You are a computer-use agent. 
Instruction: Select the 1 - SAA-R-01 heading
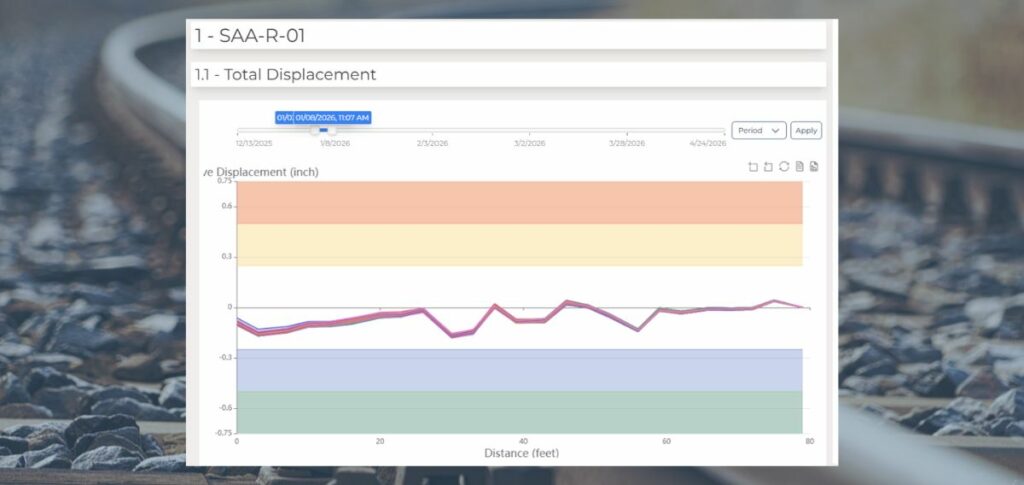click(249, 36)
